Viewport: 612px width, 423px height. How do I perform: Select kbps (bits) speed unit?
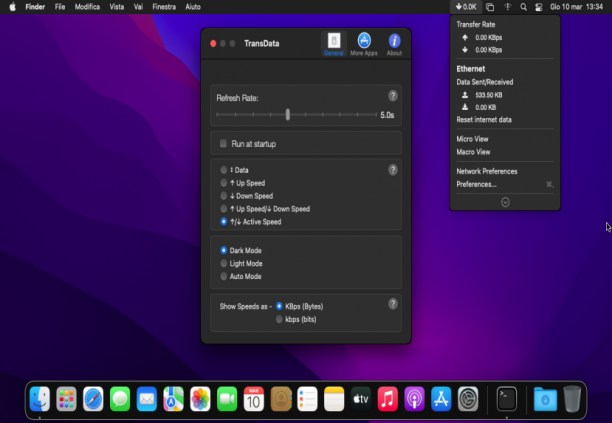click(279, 319)
